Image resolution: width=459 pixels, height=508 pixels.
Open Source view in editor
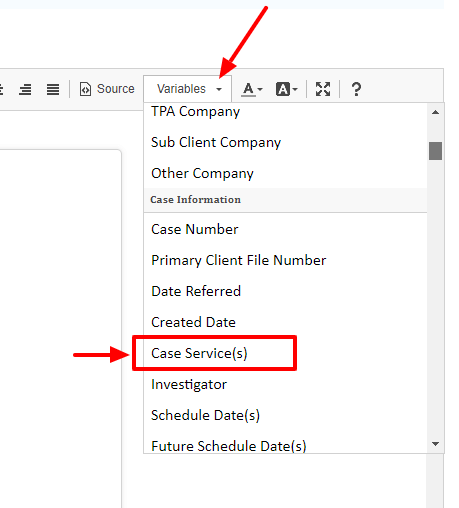tap(107, 89)
